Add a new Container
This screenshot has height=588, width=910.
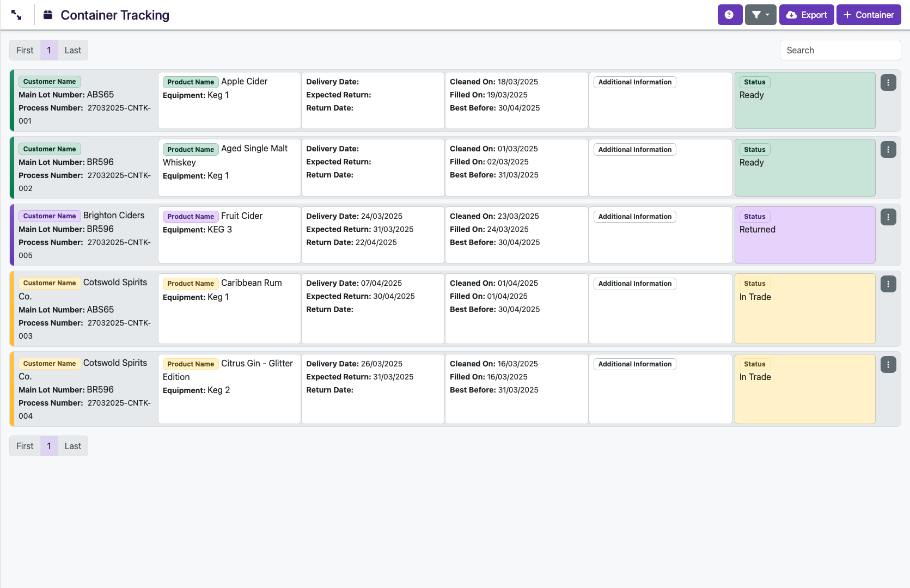[x=869, y=15]
